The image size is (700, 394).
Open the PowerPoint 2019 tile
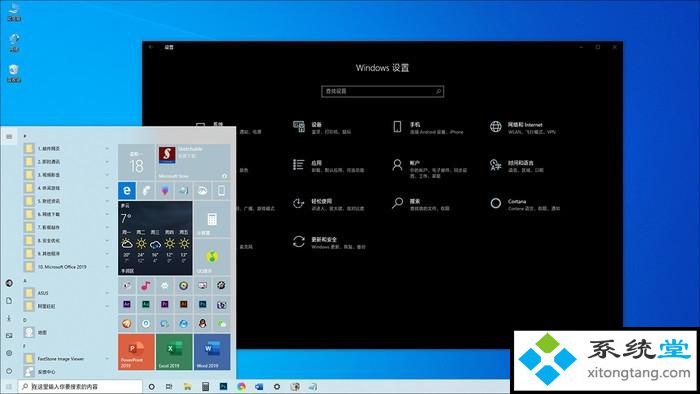136,352
